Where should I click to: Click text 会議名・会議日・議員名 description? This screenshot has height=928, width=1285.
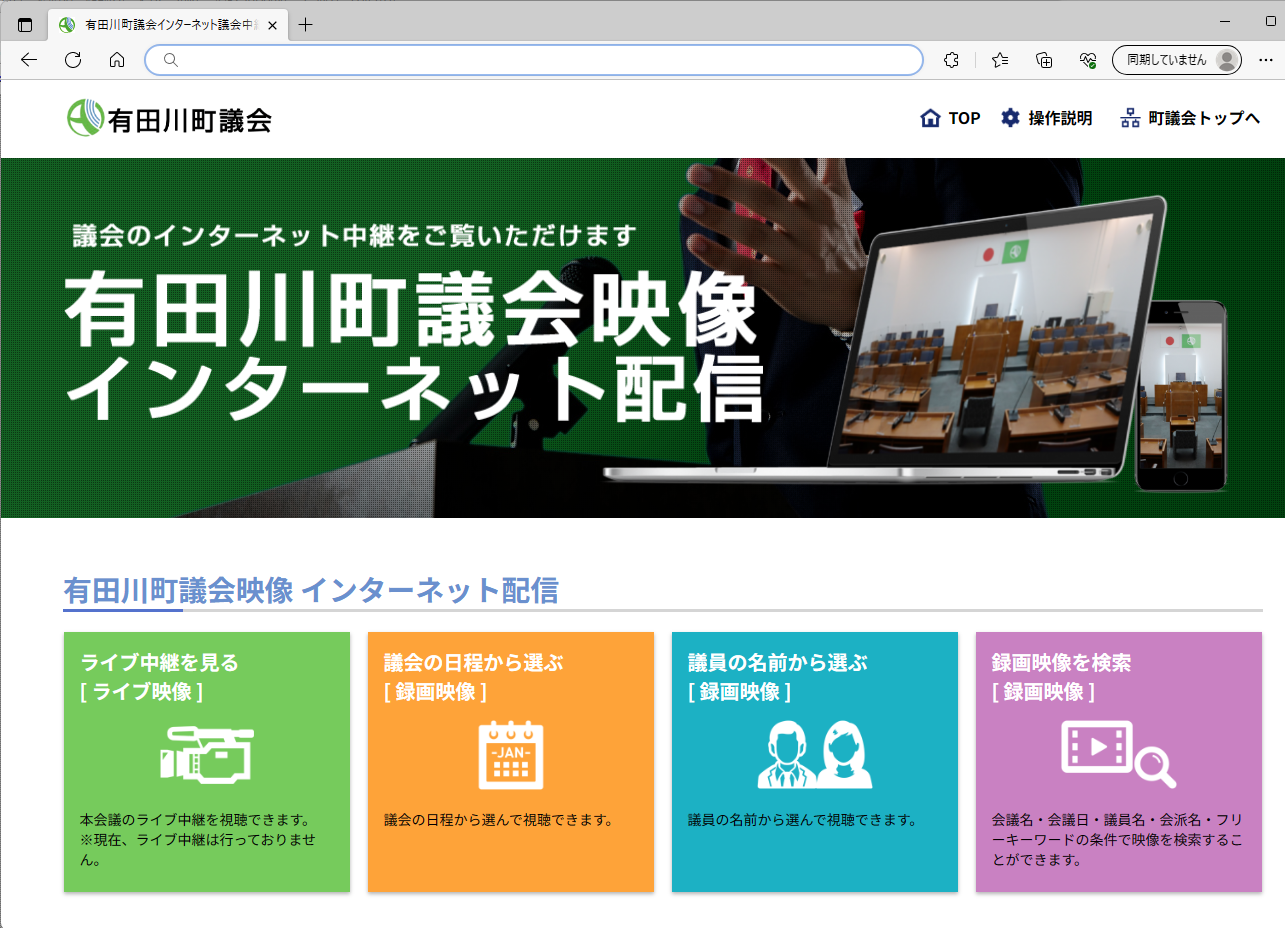click(x=1118, y=840)
